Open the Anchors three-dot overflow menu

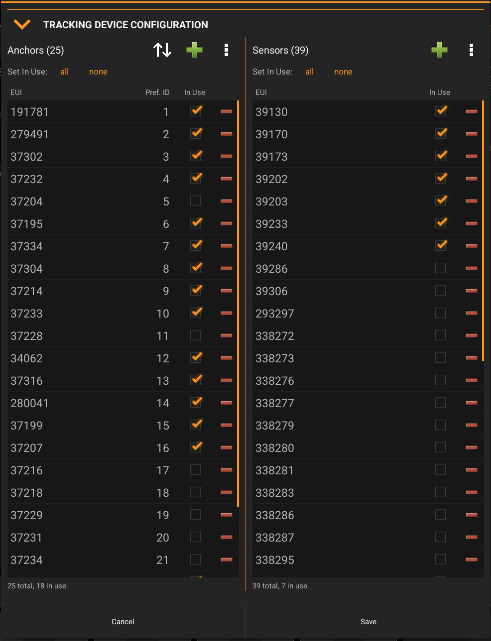coord(226,50)
